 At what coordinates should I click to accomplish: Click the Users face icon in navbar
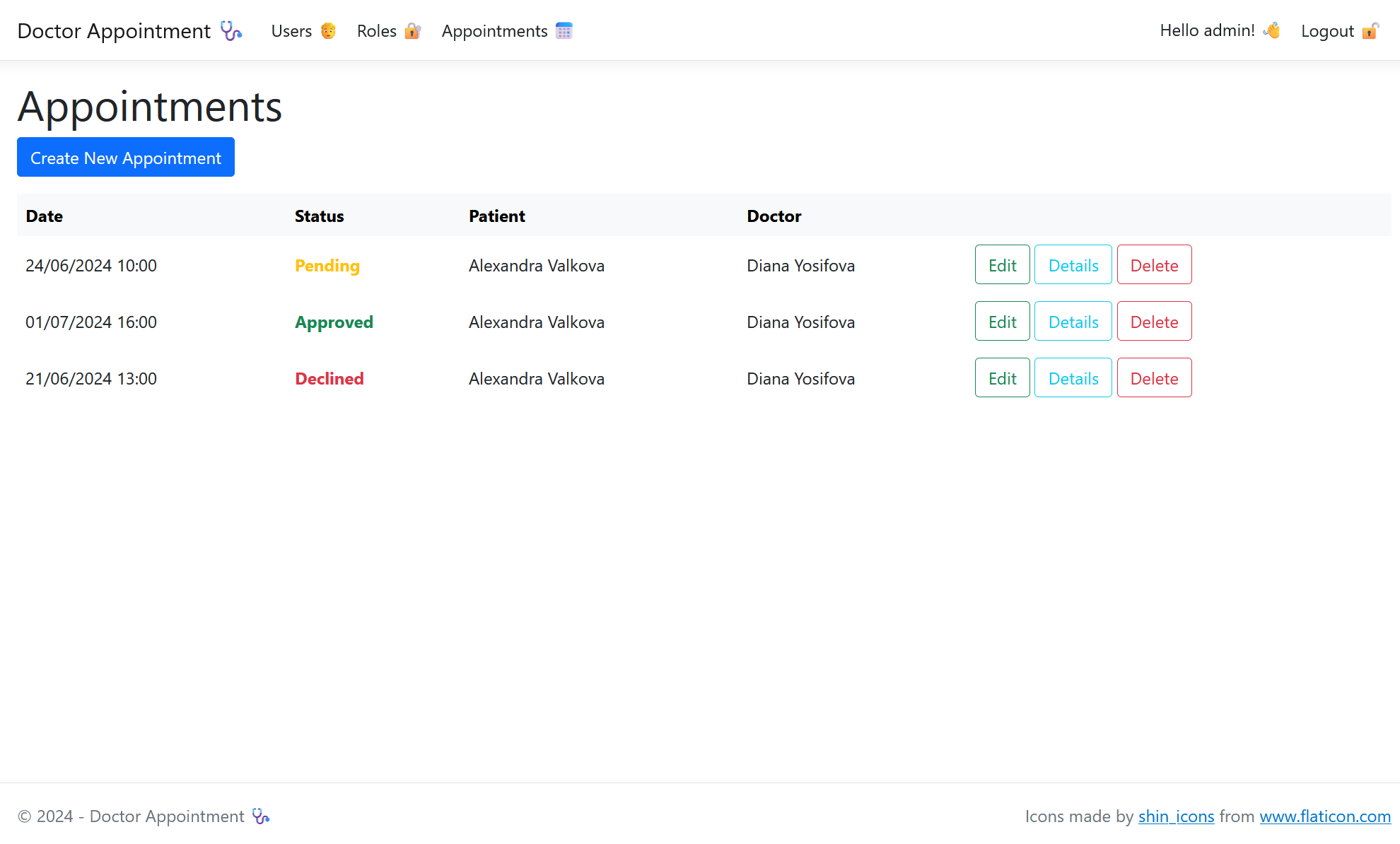[x=328, y=31]
